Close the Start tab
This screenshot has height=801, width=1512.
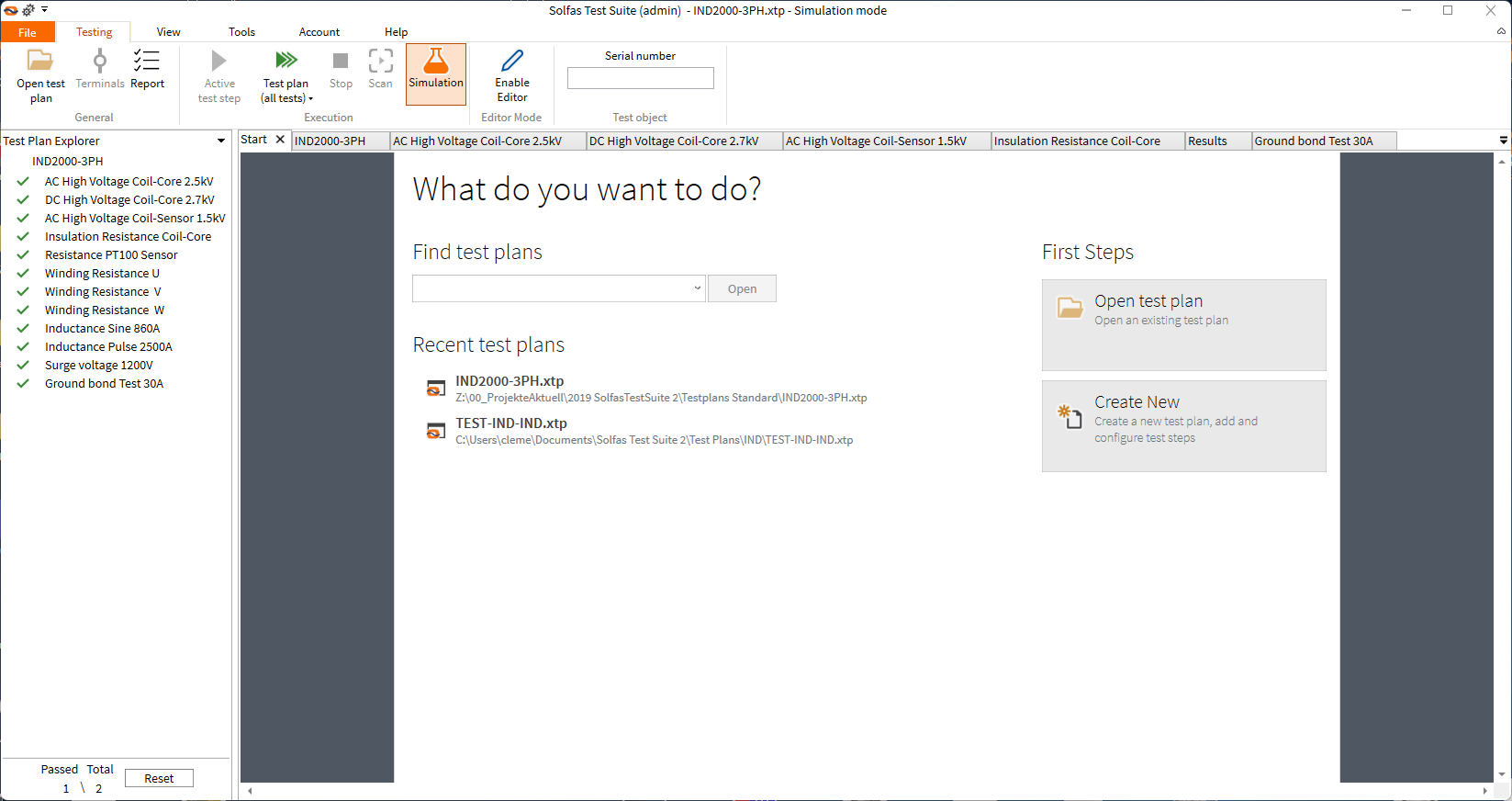280,140
